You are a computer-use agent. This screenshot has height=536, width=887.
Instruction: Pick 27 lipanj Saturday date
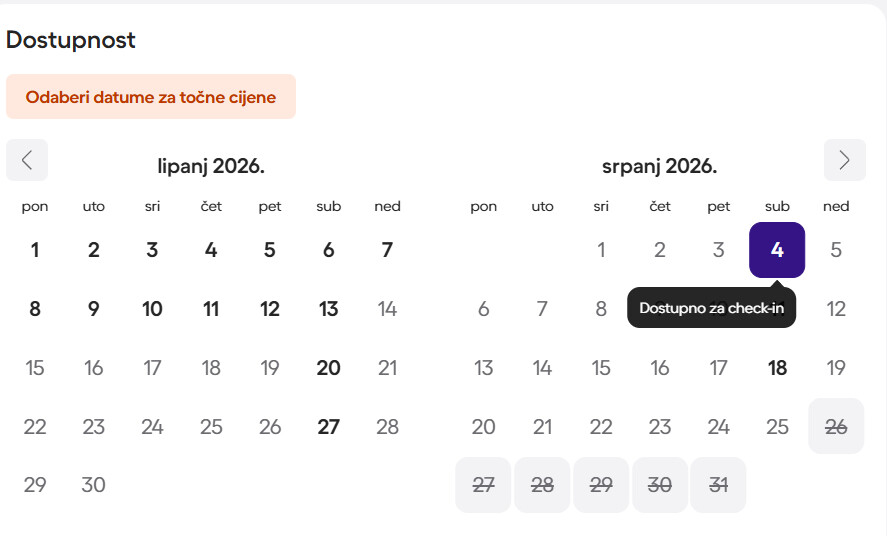[x=328, y=427]
